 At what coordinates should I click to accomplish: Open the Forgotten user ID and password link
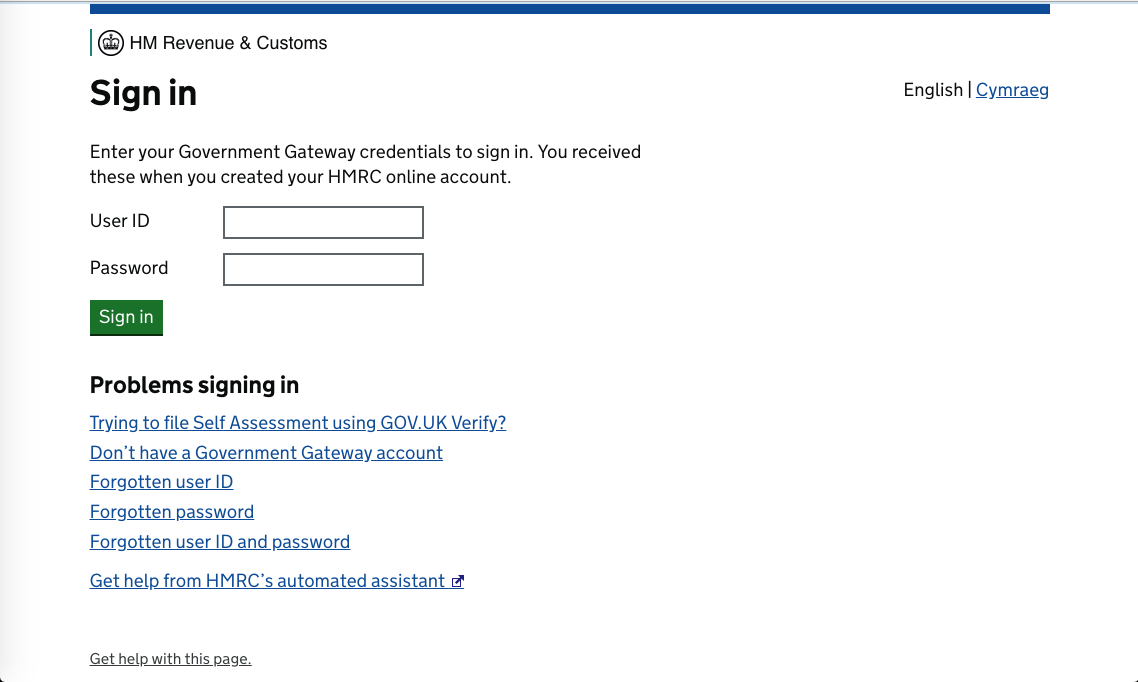tap(219, 541)
